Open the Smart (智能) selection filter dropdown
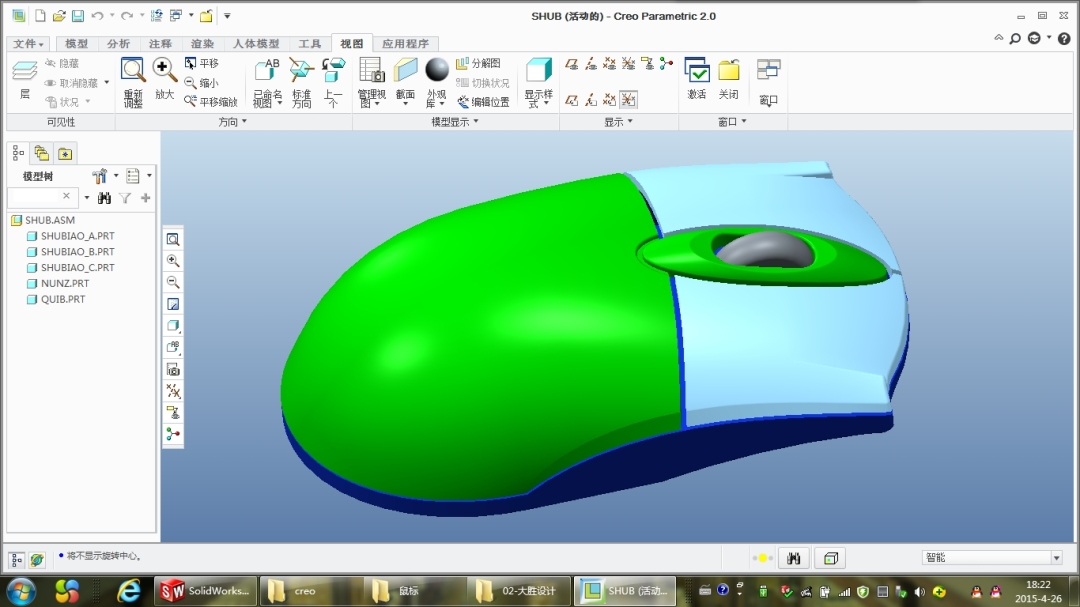Image resolution: width=1080 pixels, height=607 pixels. coord(992,557)
